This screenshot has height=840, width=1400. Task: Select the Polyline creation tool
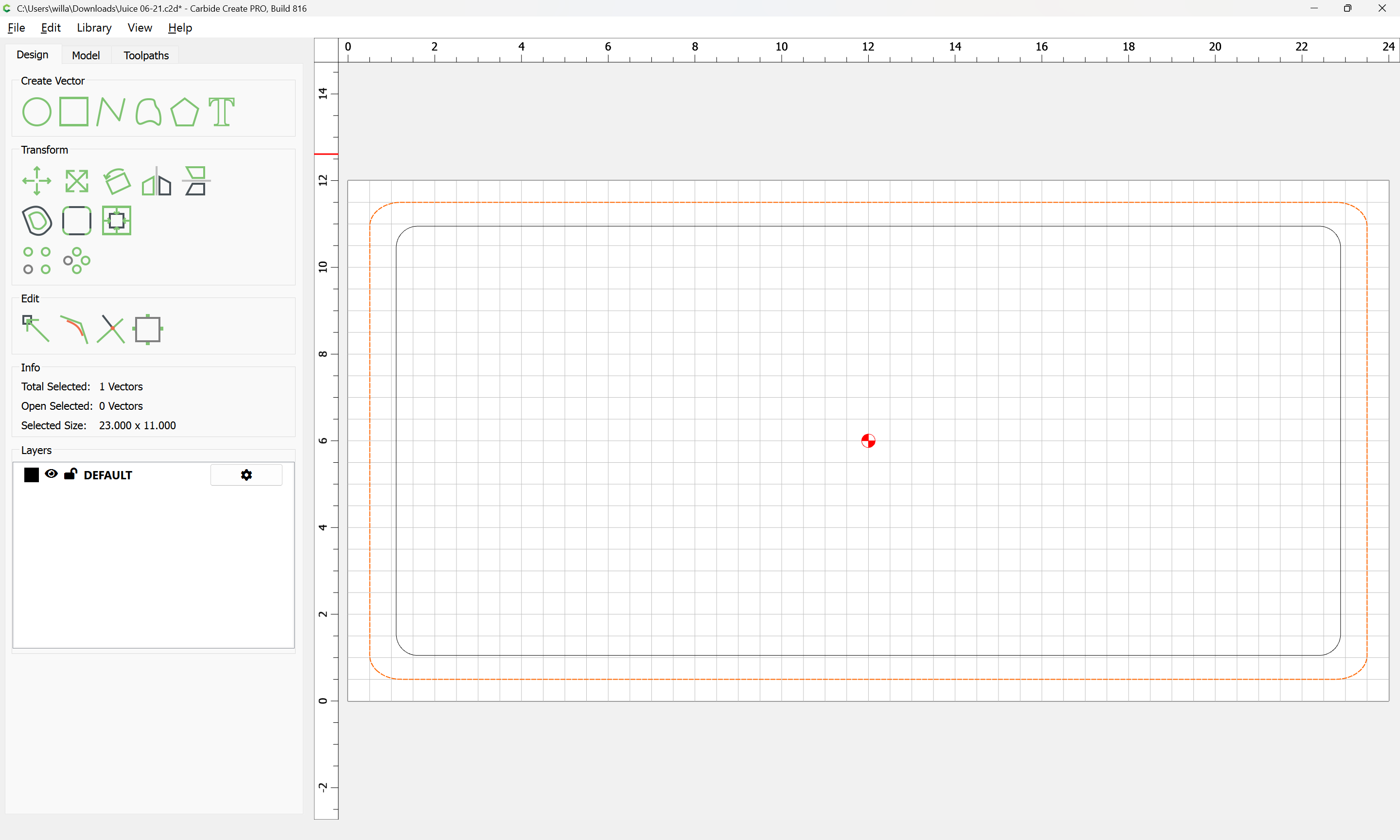pyautogui.click(x=110, y=111)
